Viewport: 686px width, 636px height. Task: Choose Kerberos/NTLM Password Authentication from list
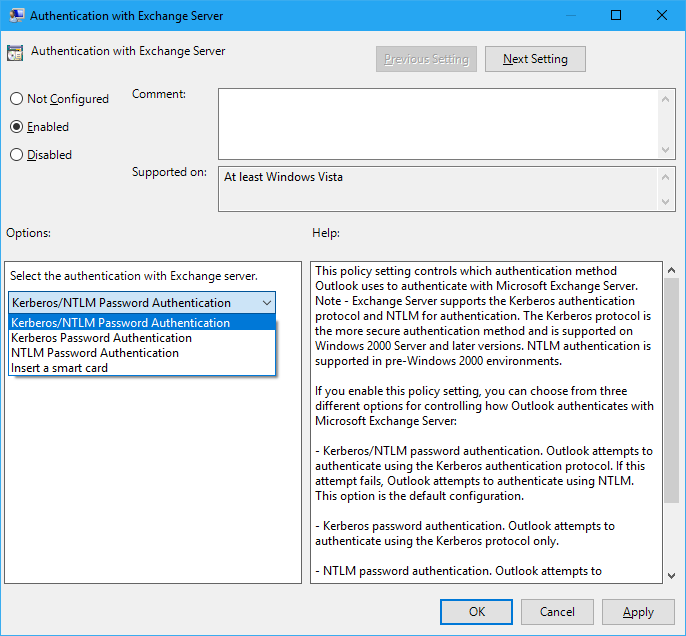(142, 323)
